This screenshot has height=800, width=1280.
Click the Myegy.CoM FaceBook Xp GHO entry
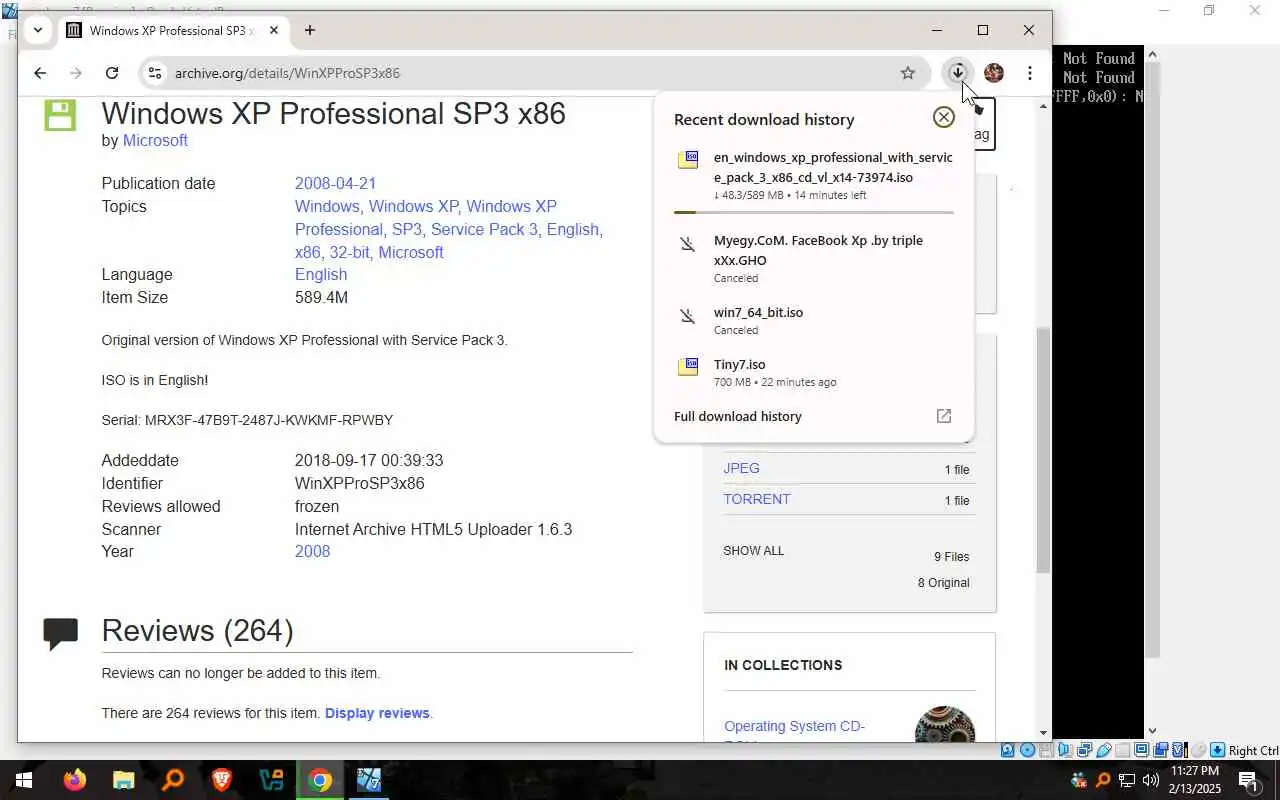click(813, 258)
